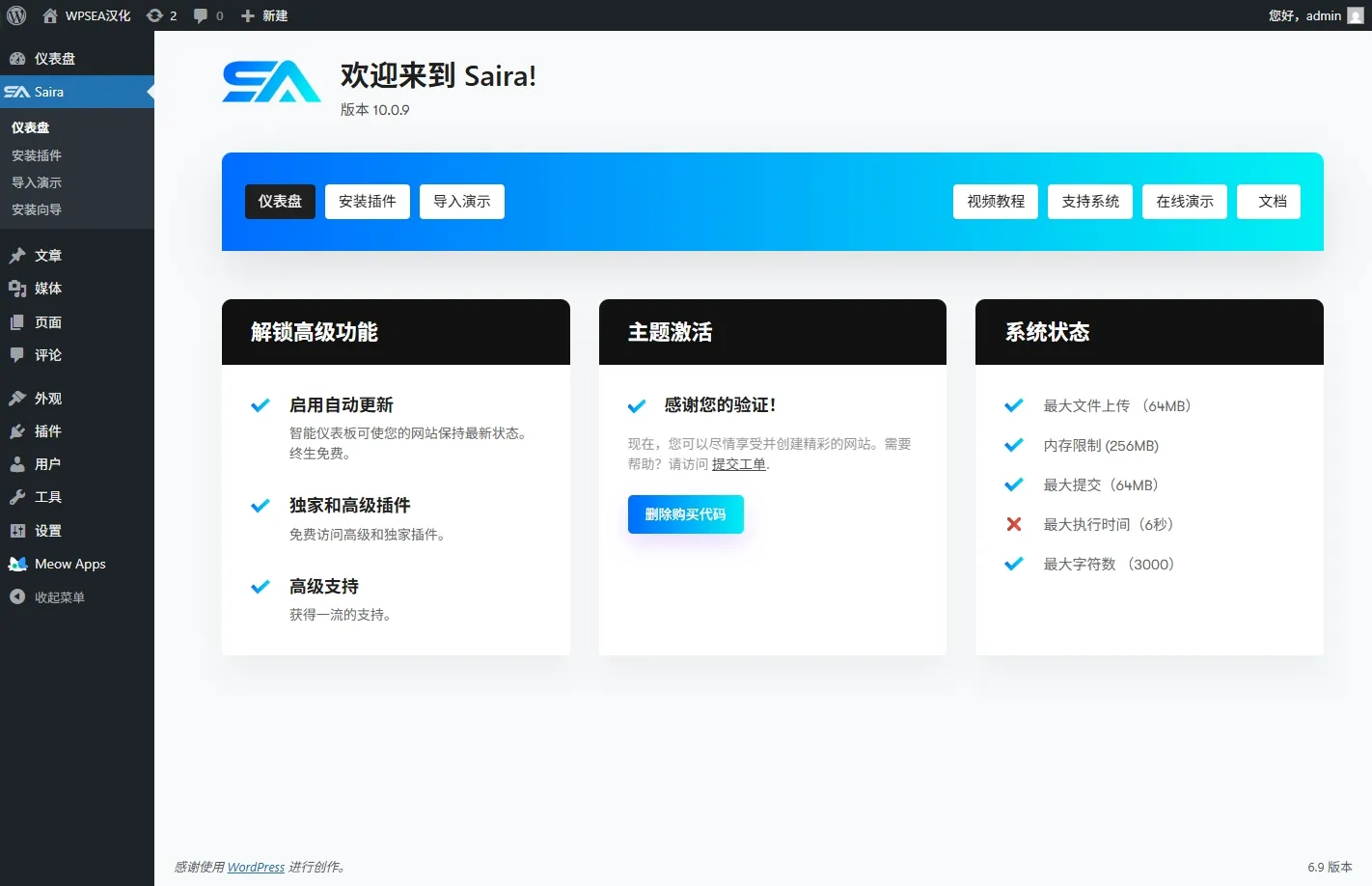Click the admin avatar in top right
The height and width of the screenshot is (886, 1372).
[x=1355, y=15]
